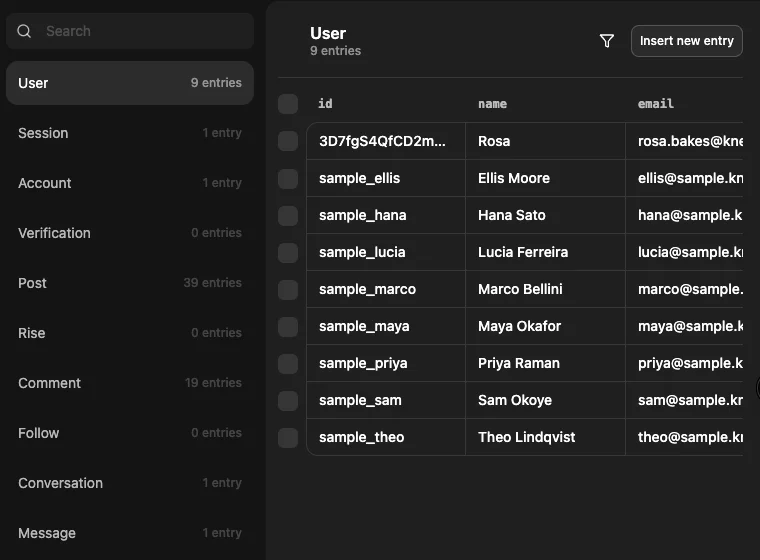Click the Sam Okoye name cell
Viewport: 760px width, 560px height.
tap(545, 400)
